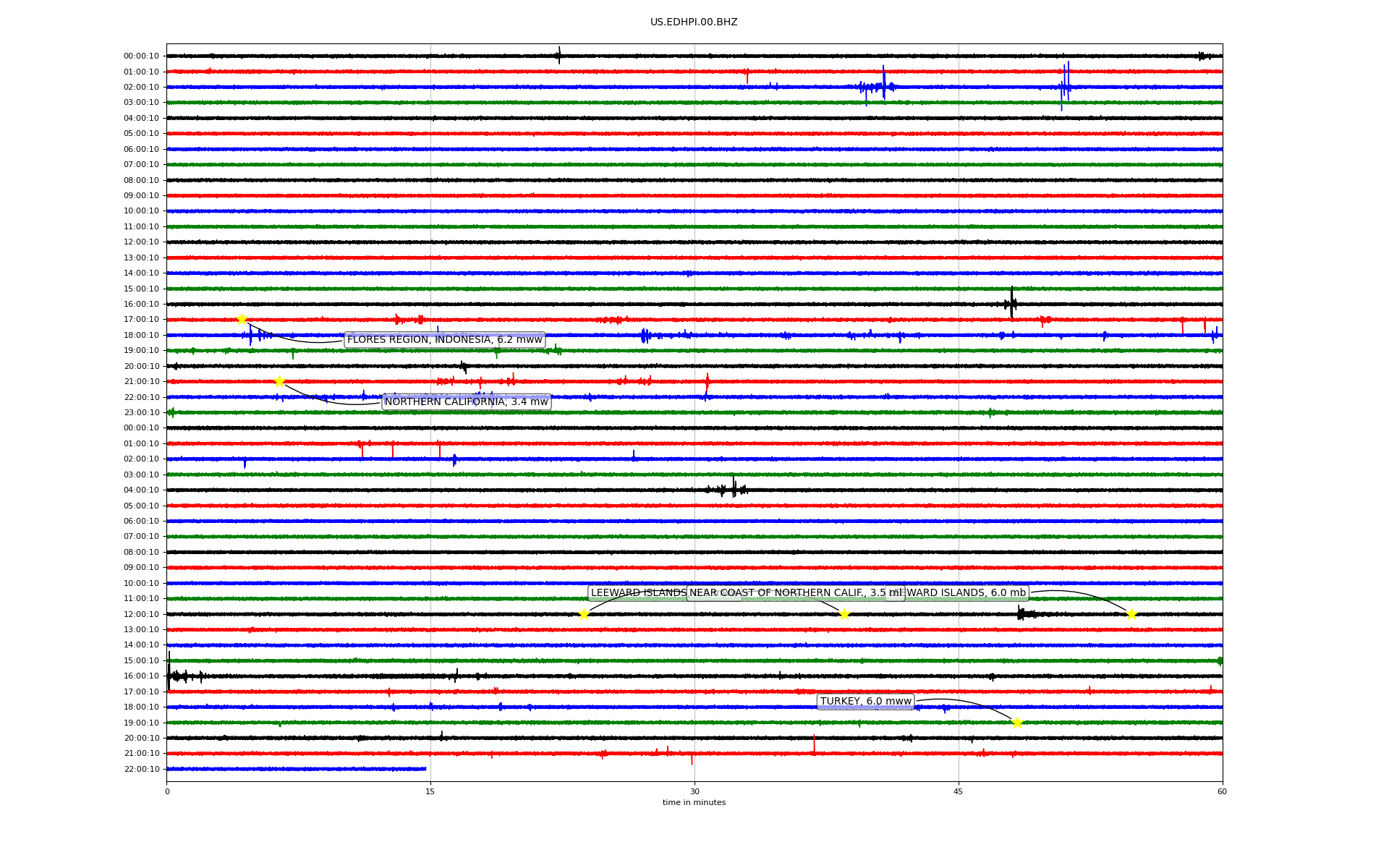Click the 30 minute tick label
1389x868 pixels.
click(x=694, y=791)
